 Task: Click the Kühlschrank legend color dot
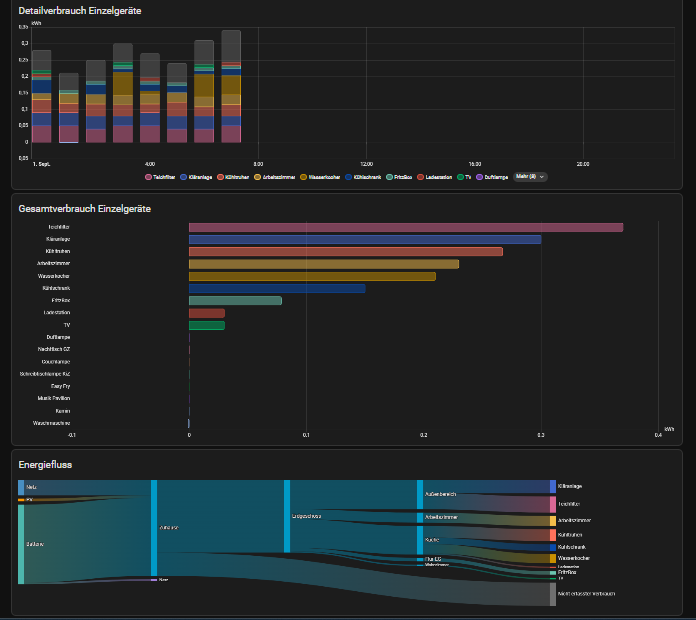348,176
